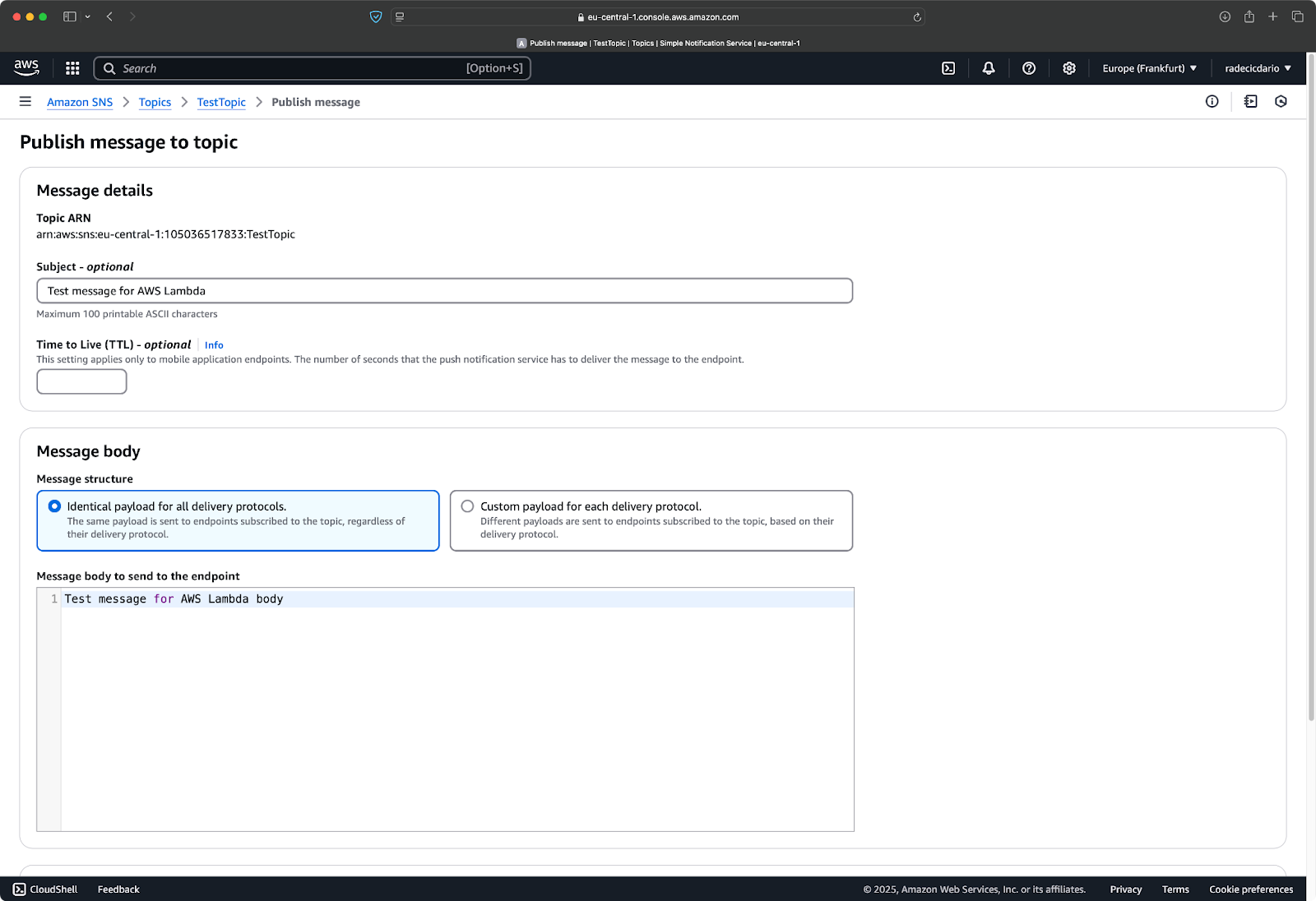Viewport: 1316px width, 901px height.
Task: Open Safari sidebar dropdown chevron
Action: pyautogui.click(x=87, y=16)
